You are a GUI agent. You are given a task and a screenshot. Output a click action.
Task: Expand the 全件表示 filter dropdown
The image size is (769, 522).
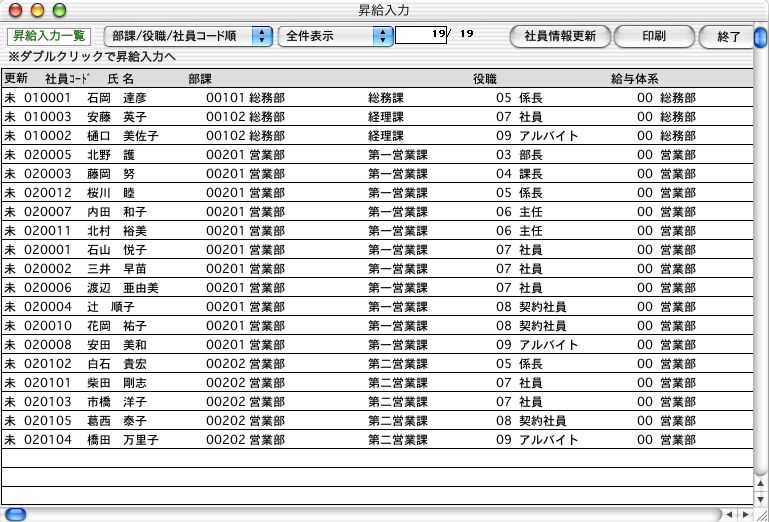pyautogui.click(x=335, y=36)
